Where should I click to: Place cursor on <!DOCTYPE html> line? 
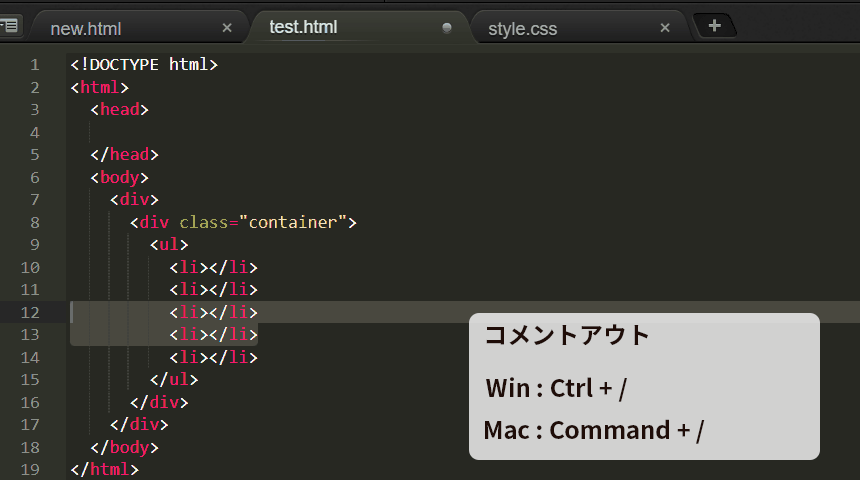(x=144, y=65)
